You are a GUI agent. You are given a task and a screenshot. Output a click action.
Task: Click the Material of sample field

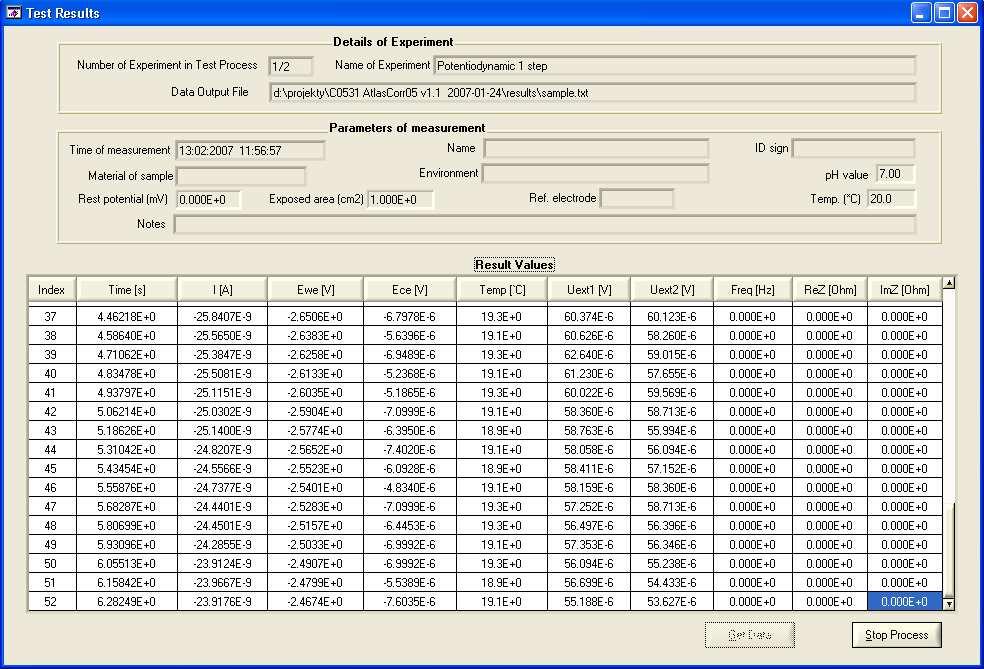click(241, 176)
